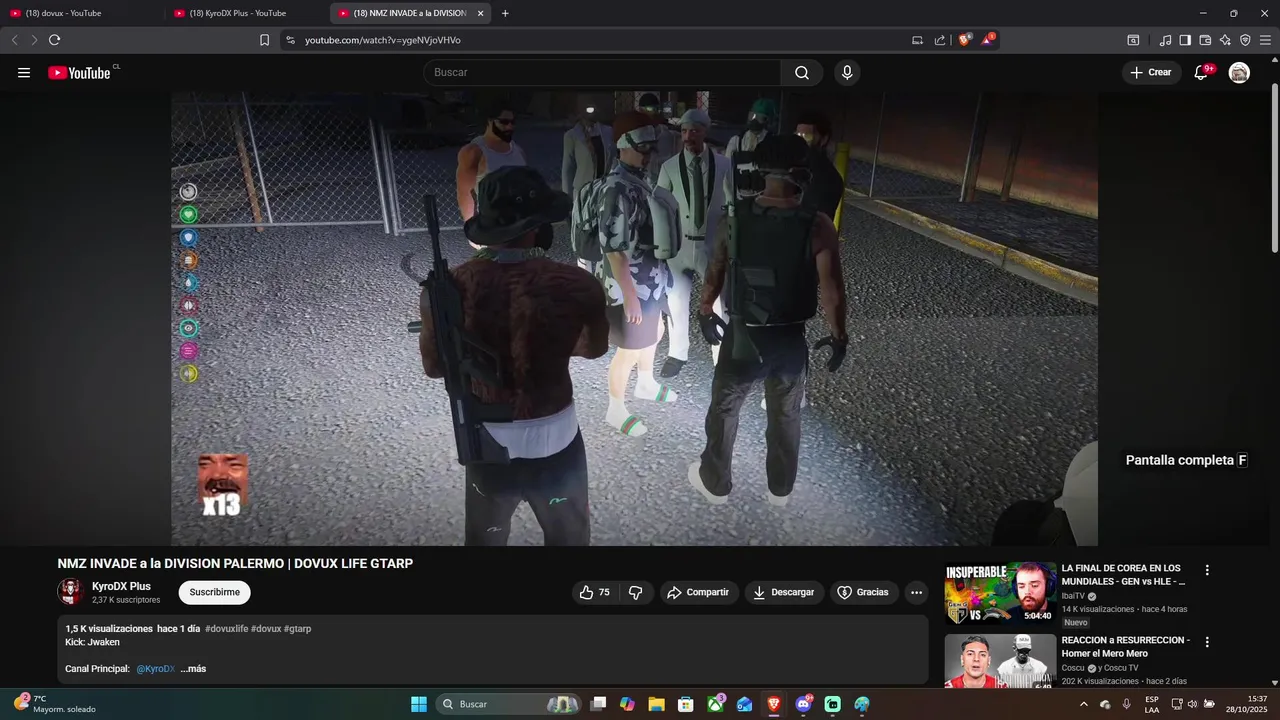Reload the page in the browser
The width and height of the screenshot is (1280, 720).
pos(54,40)
